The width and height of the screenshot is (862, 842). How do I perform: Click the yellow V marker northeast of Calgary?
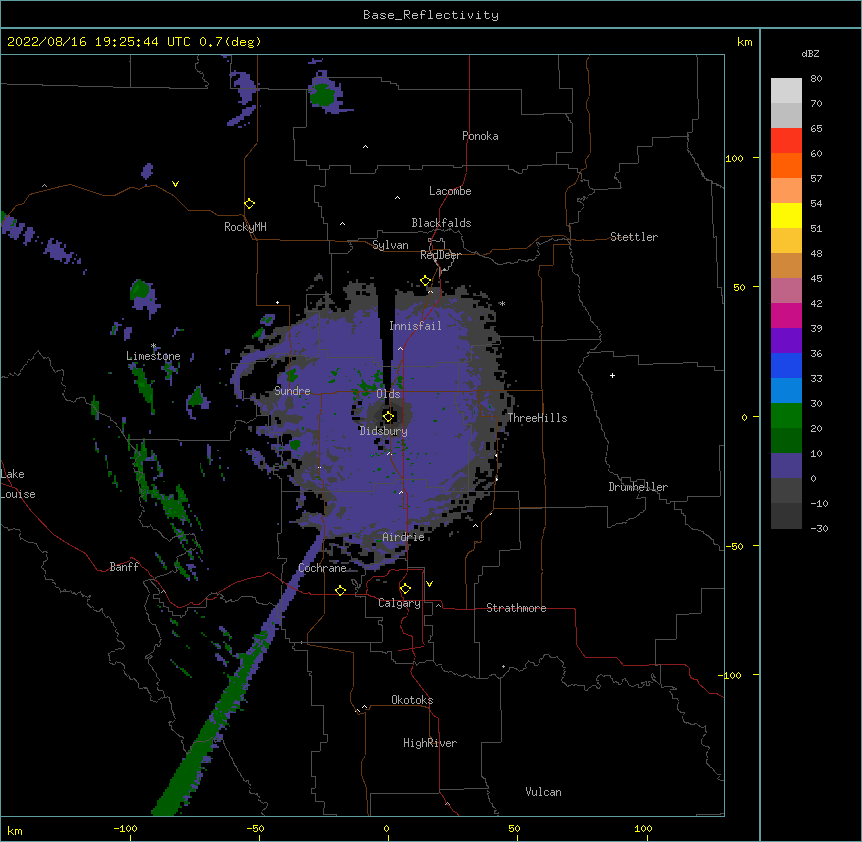click(429, 584)
